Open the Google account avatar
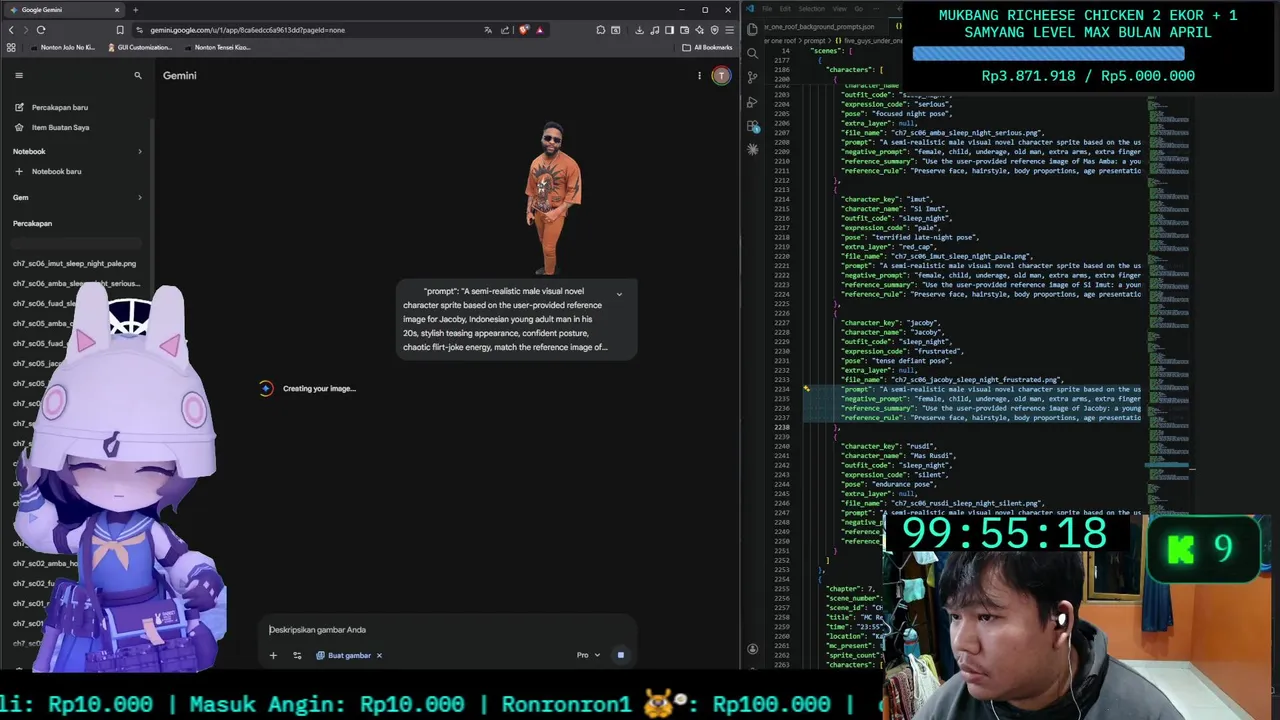This screenshot has width=1280, height=720. pyautogui.click(x=721, y=76)
